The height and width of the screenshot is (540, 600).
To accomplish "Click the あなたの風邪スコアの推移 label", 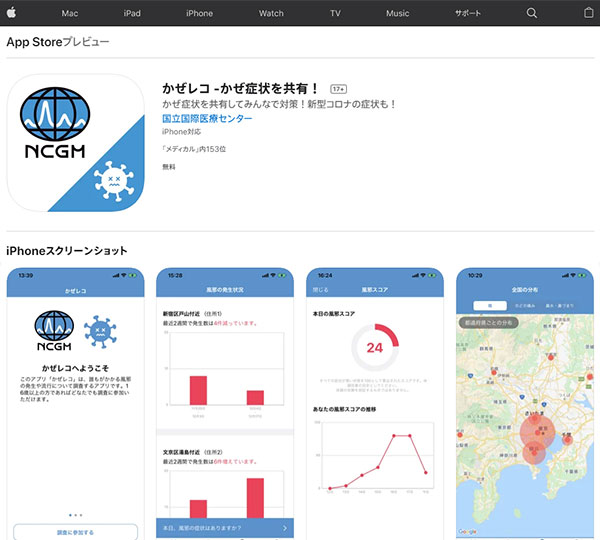I will pos(344,409).
